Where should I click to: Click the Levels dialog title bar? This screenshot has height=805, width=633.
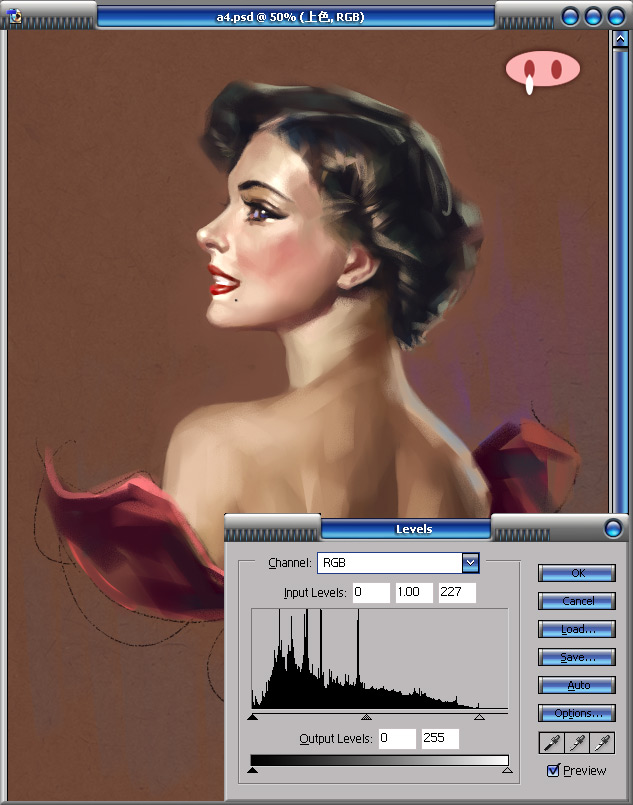click(x=406, y=529)
